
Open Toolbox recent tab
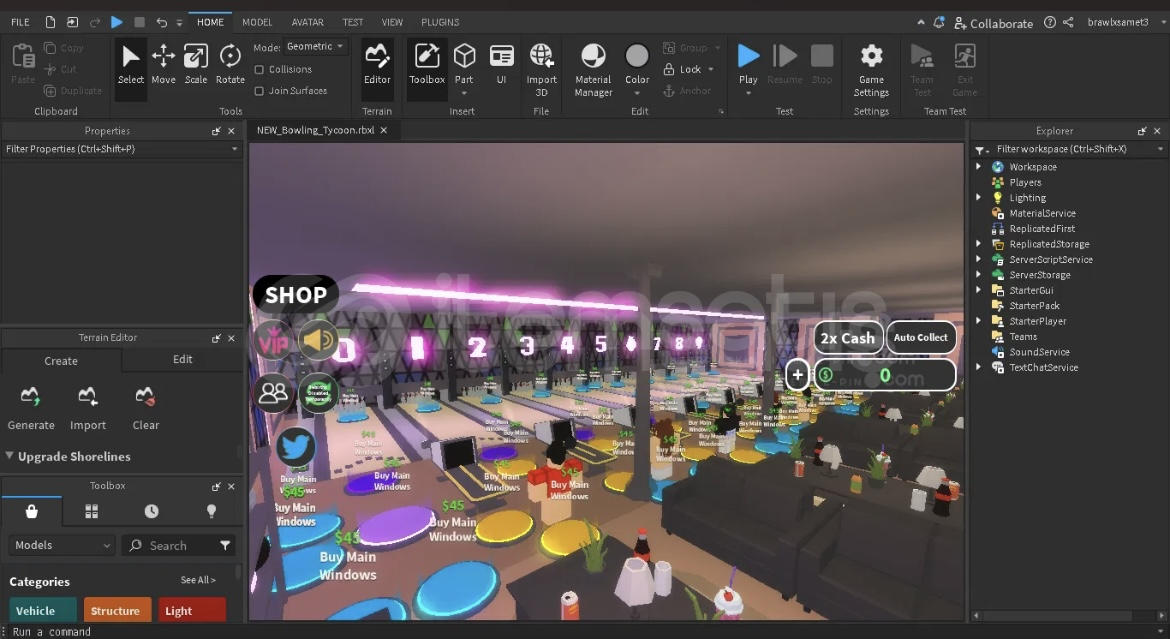pos(151,511)
